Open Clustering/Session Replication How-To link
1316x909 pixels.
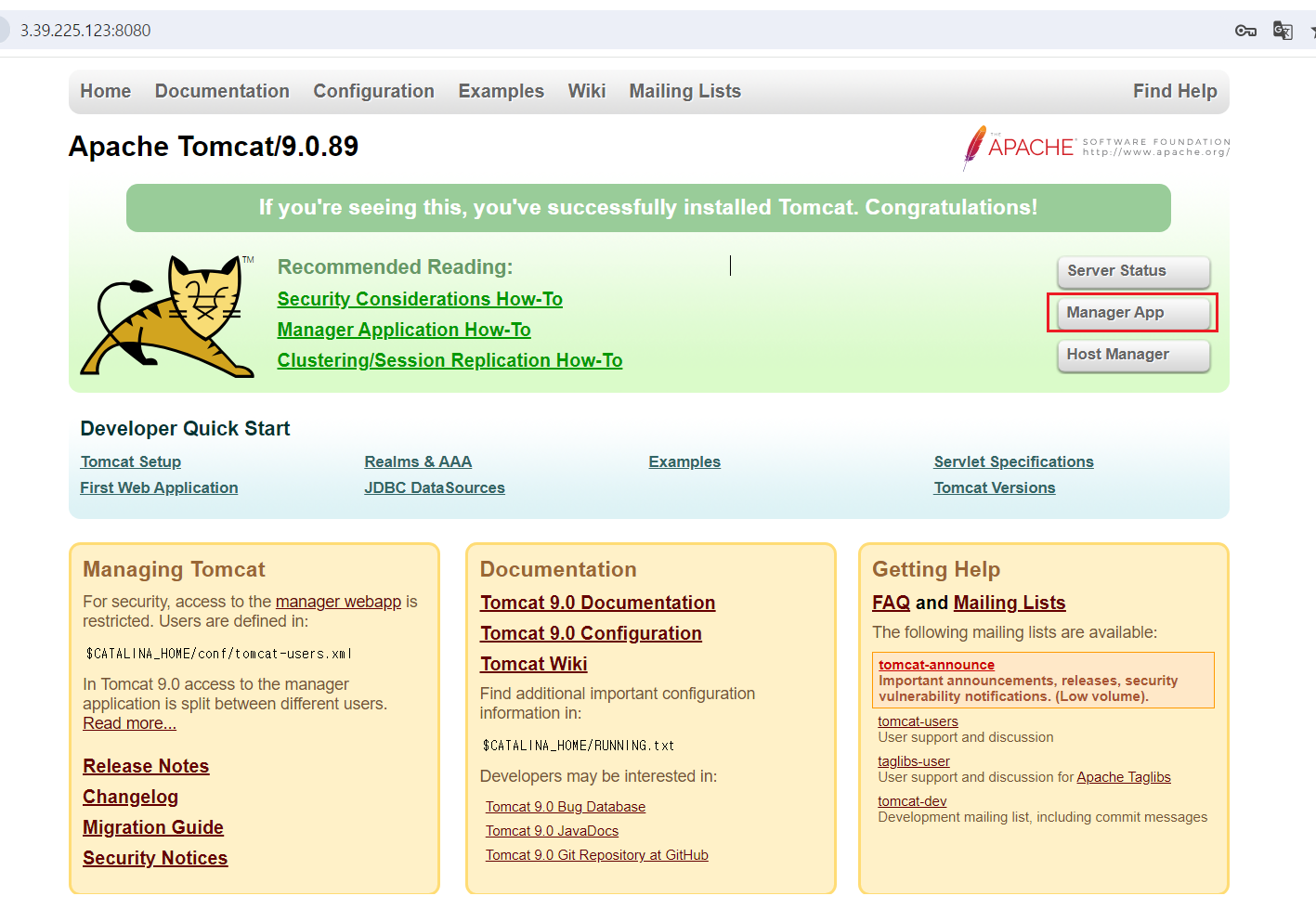pyautogui.click(x=450, y=360)
